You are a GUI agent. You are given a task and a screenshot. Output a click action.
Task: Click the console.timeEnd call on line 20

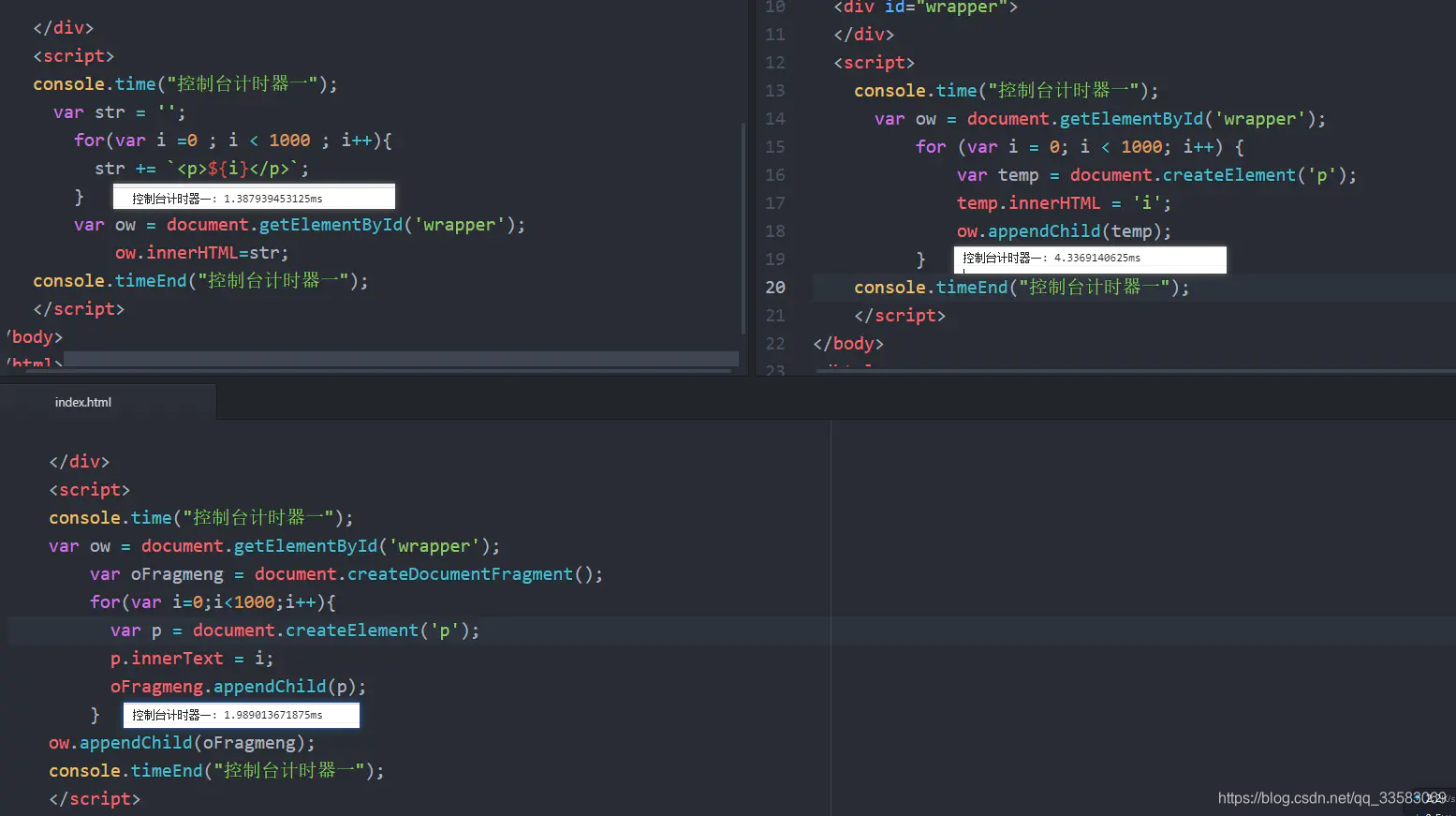pyautogui.click(x=1022, y=288)
